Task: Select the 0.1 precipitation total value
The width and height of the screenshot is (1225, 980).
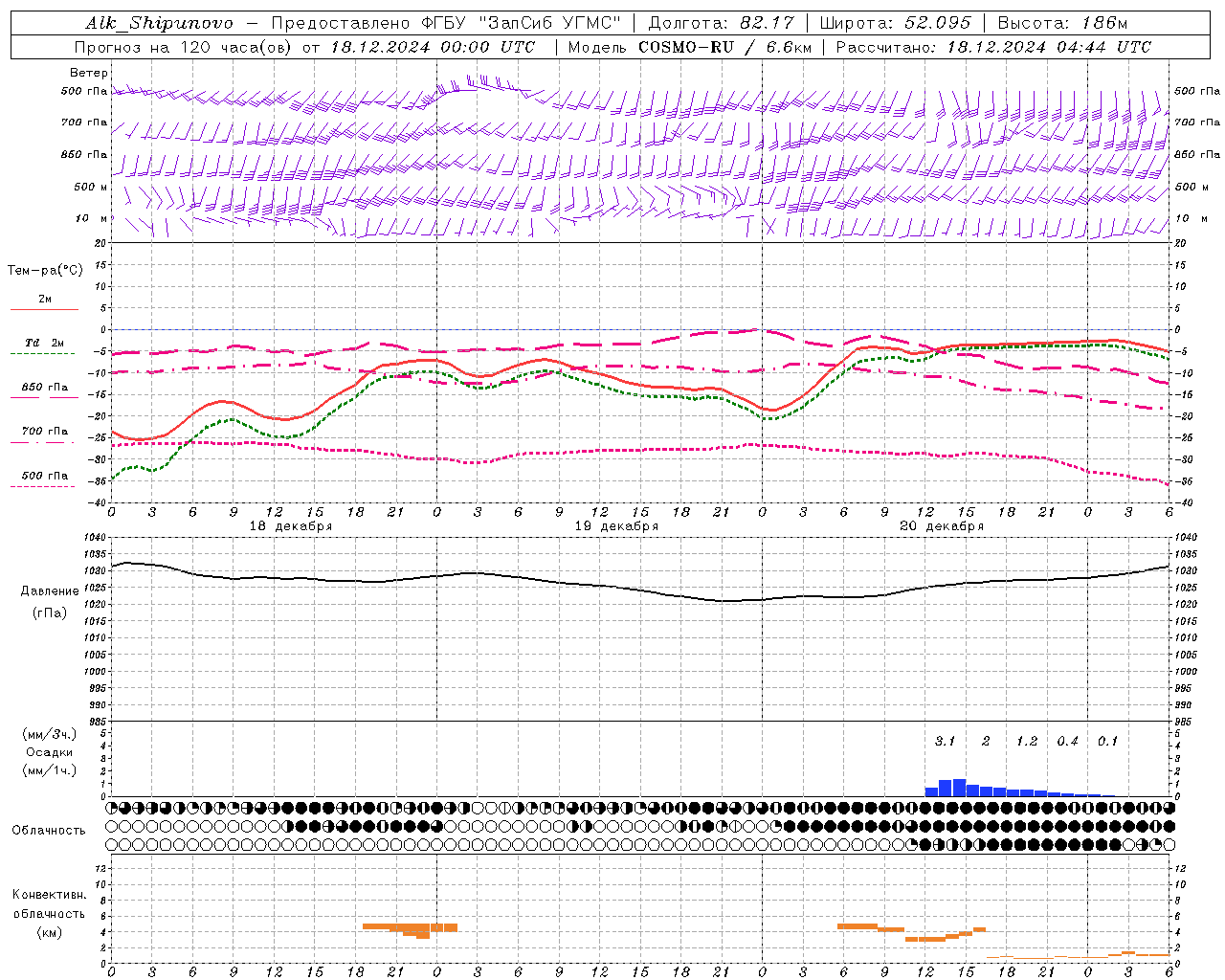Action: point(1108,741)
